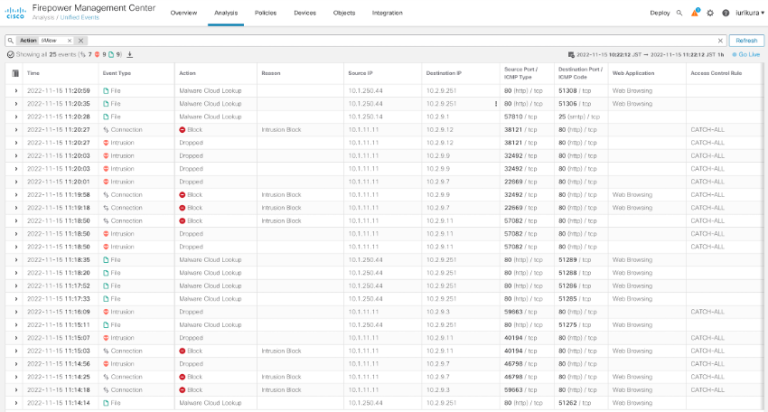Screen dimensions: 768x412
Task: Open the Devices menu
Action: point(305,13)
